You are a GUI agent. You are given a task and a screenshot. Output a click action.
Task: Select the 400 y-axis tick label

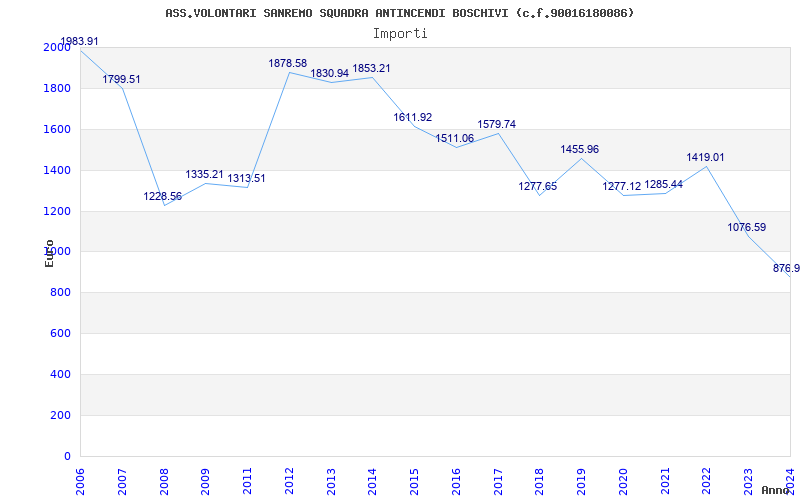[61, 374]
